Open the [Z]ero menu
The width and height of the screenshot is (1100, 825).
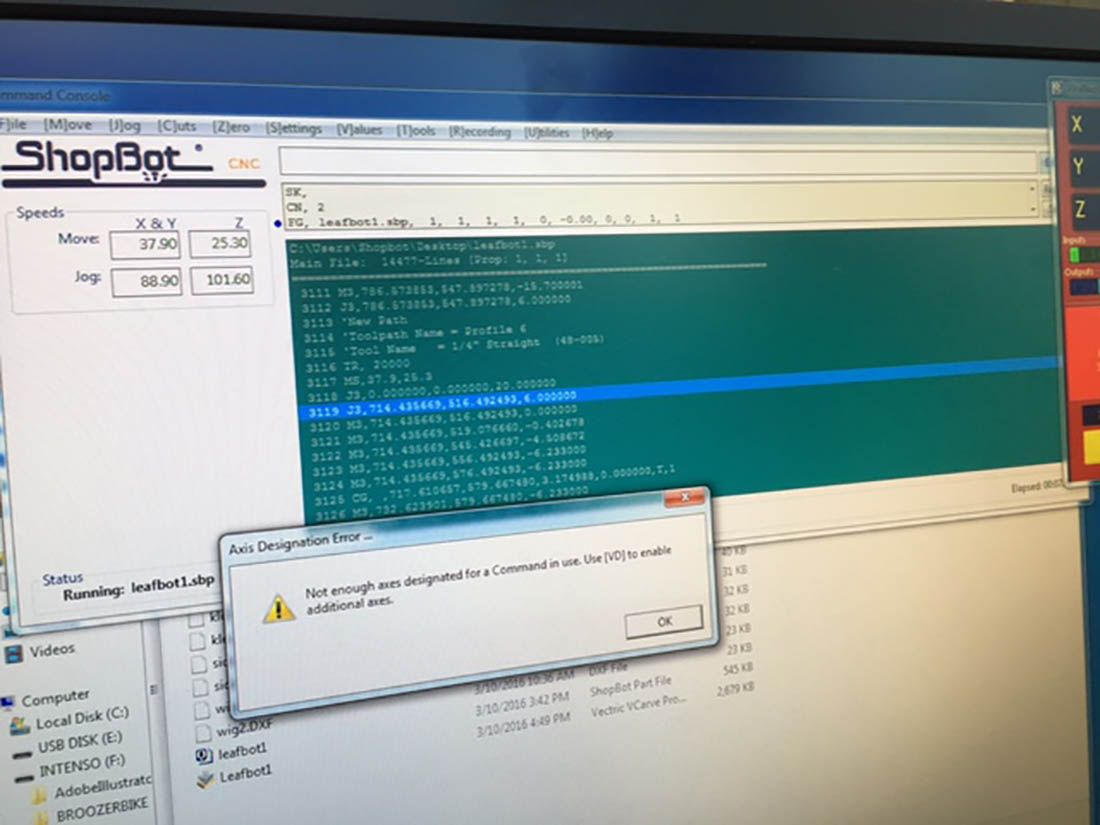click(232, 128)
